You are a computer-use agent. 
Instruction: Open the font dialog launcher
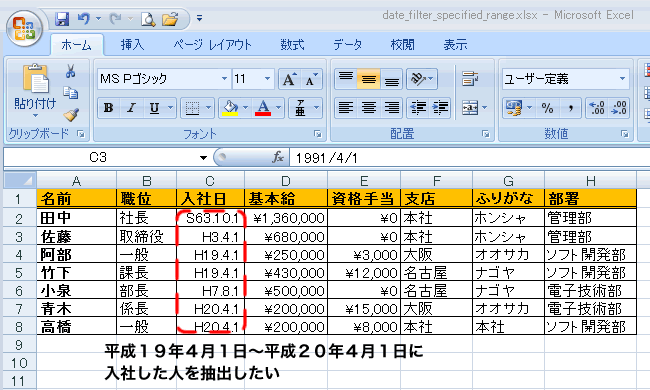pyautogui.click(x=318, y=134)
